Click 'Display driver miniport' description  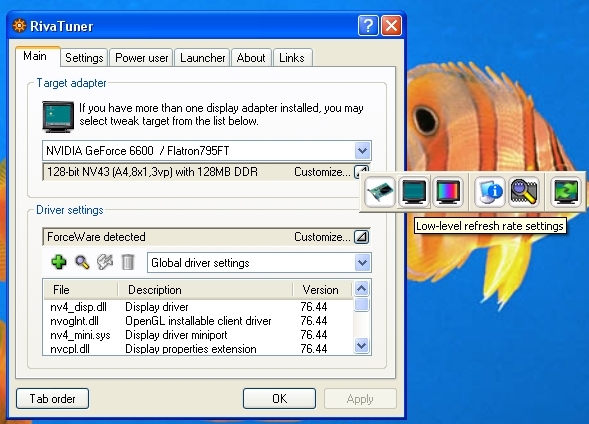coord(176,335)
